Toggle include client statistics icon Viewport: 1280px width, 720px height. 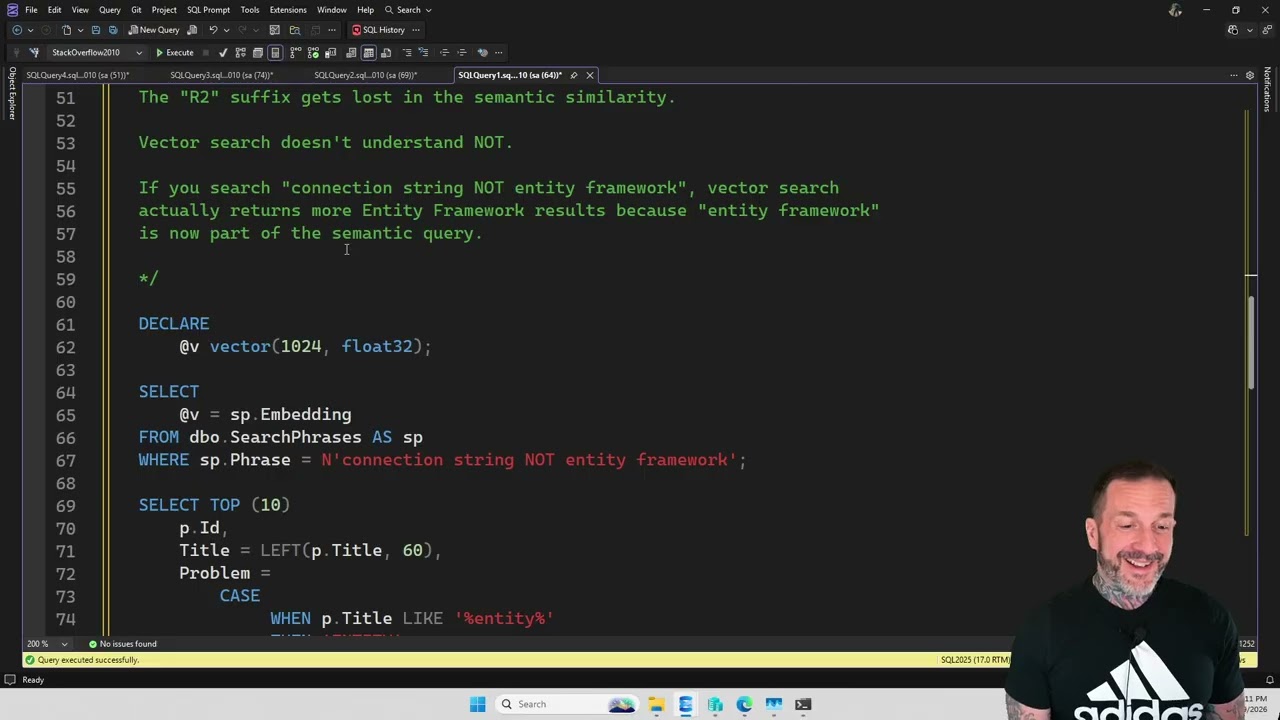pyautogui.click(x=330, y=52)
